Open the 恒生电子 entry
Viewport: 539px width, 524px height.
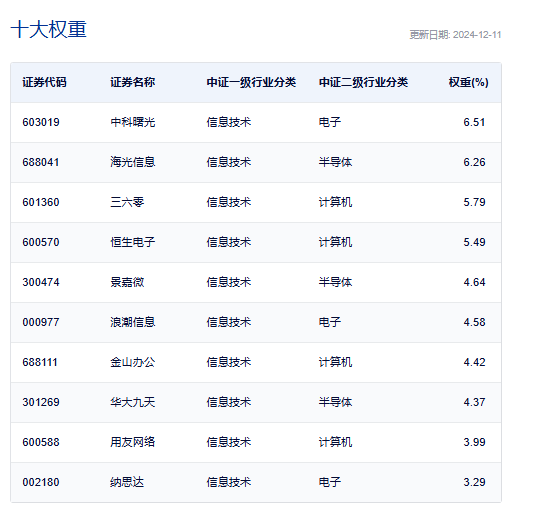(133, 242)
